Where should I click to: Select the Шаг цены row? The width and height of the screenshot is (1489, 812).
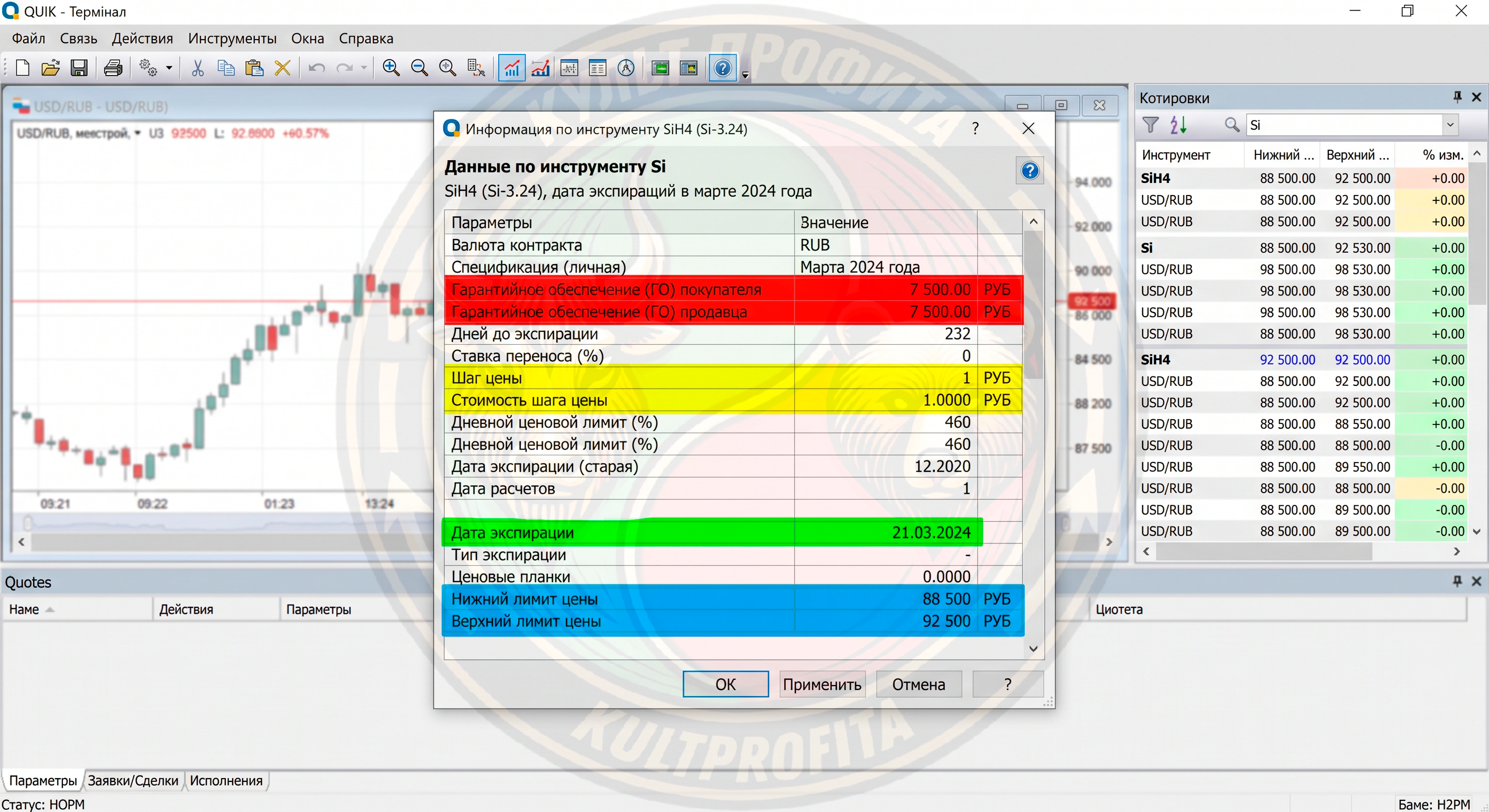733,378
